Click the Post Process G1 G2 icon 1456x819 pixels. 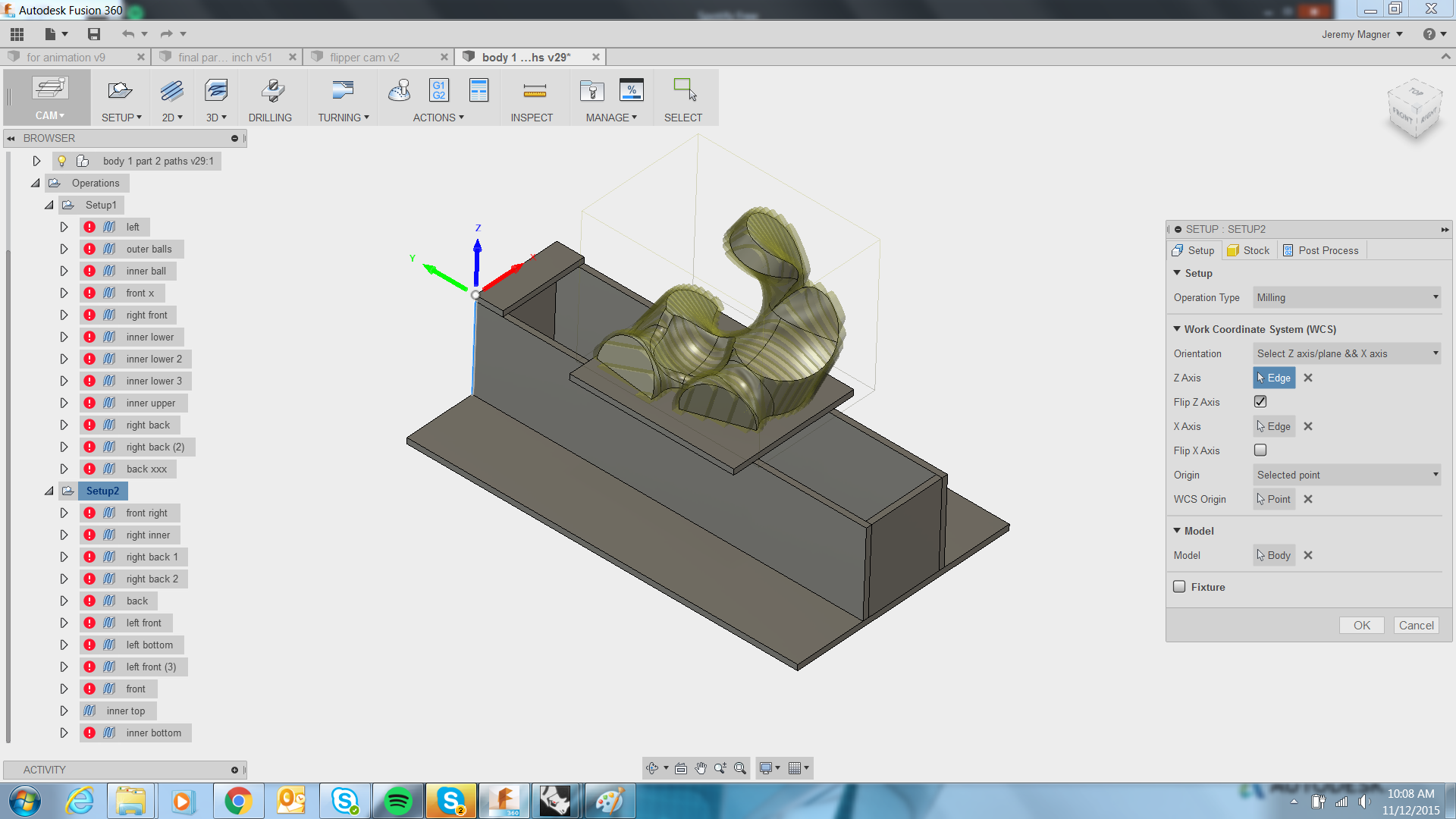point(439,91)
